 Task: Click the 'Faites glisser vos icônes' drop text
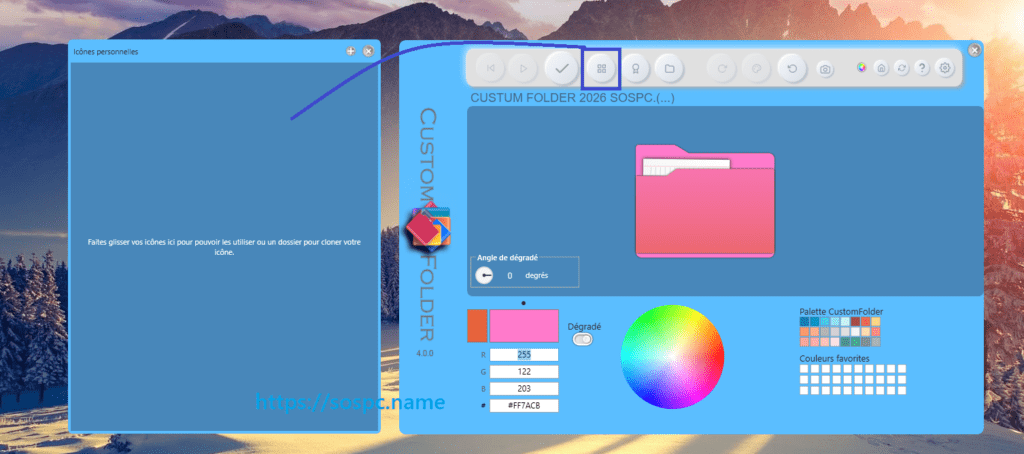(x=225, y=247)
